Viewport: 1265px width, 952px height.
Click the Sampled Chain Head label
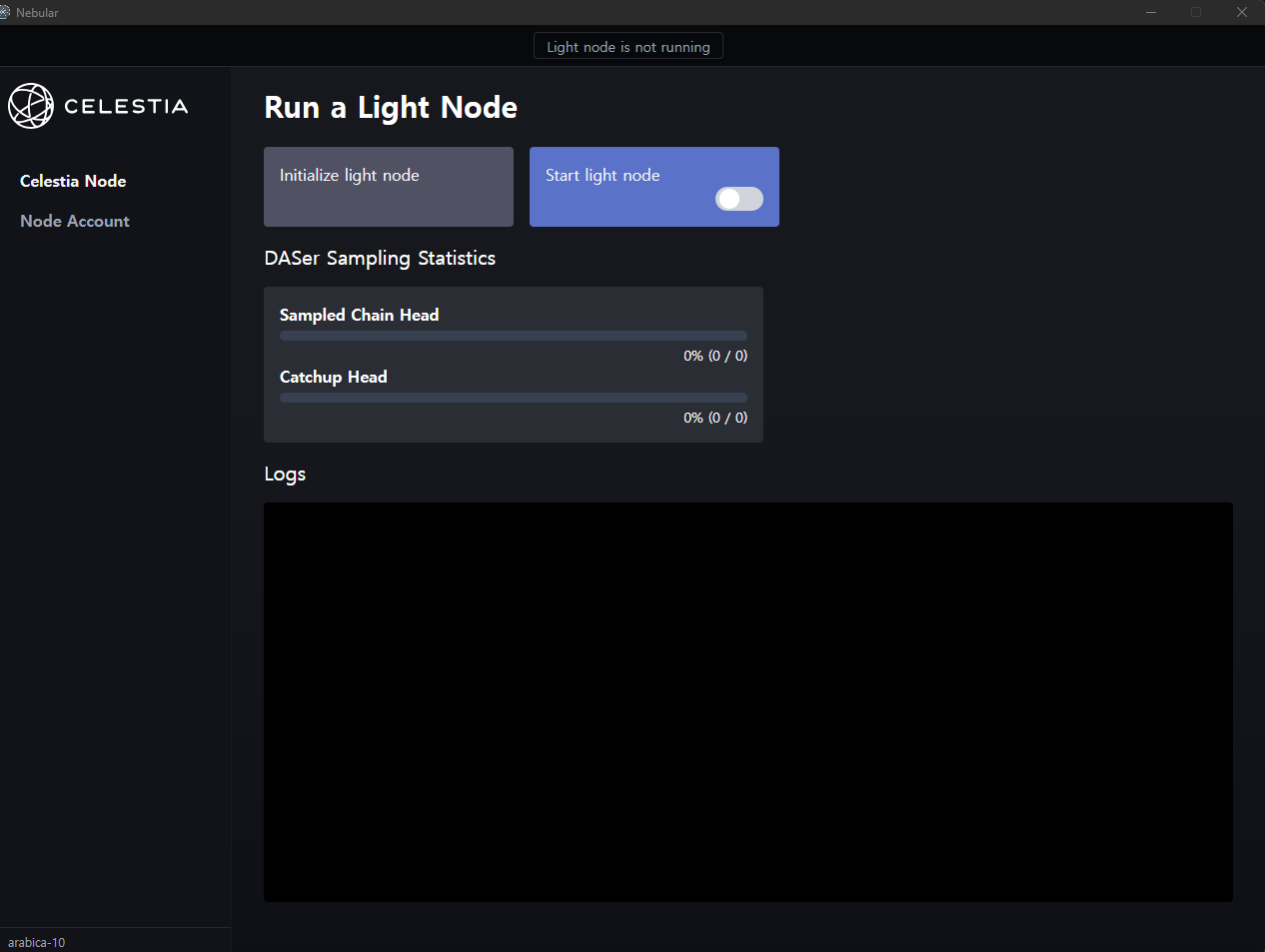point(360,315)
